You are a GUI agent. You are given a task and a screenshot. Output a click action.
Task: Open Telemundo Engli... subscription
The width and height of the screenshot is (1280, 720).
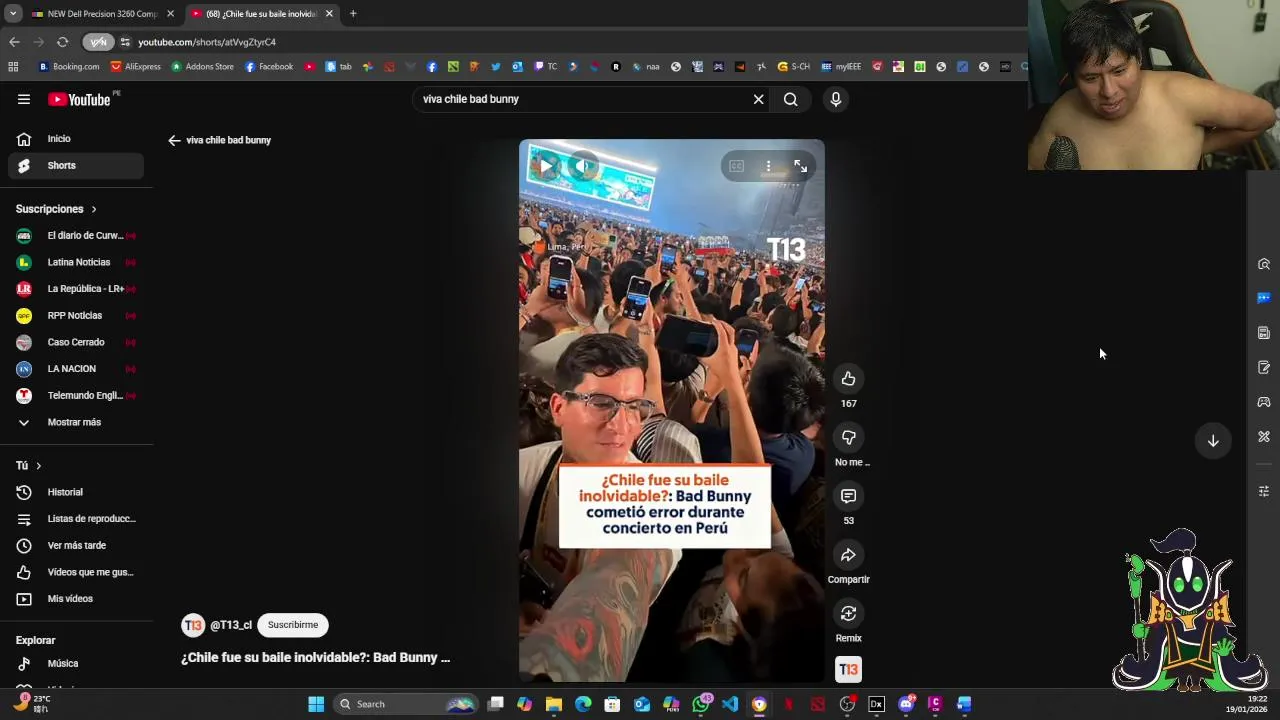(x=76, y=395)
